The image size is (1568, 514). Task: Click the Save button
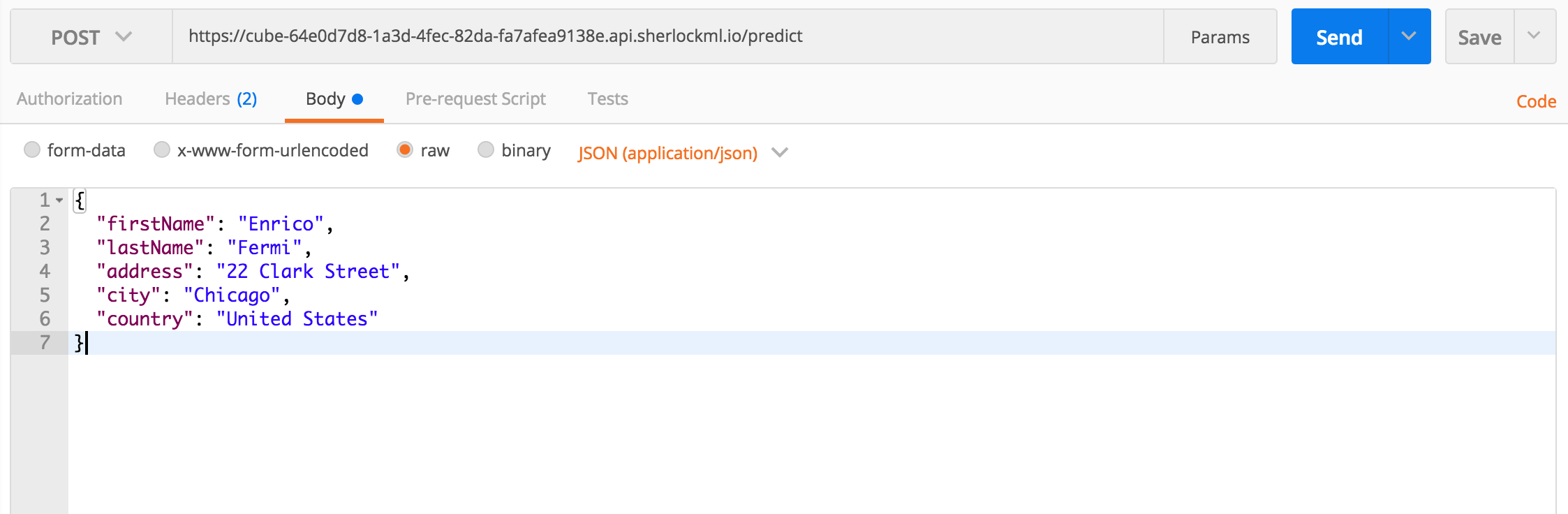click(x=1479, y=37)
